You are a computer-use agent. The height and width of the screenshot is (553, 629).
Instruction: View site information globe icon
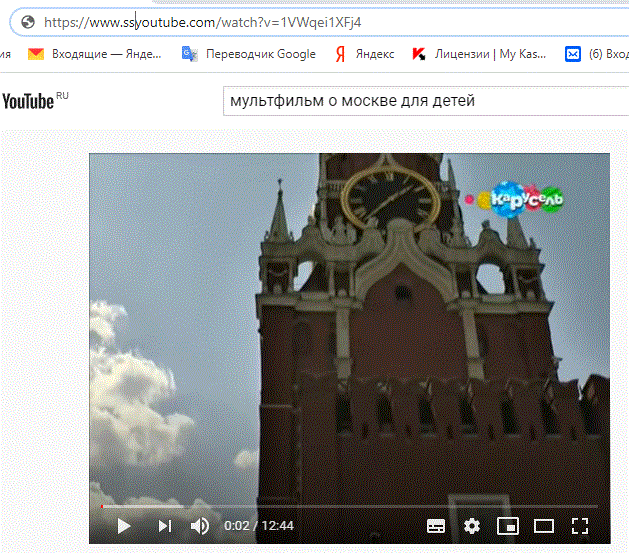(x=28, y=22)
